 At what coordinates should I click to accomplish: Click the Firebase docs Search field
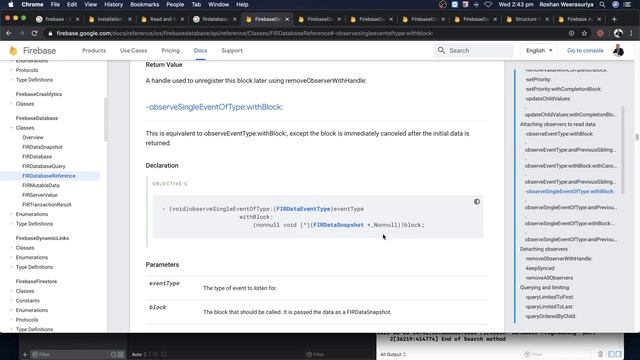coord(473,51)
